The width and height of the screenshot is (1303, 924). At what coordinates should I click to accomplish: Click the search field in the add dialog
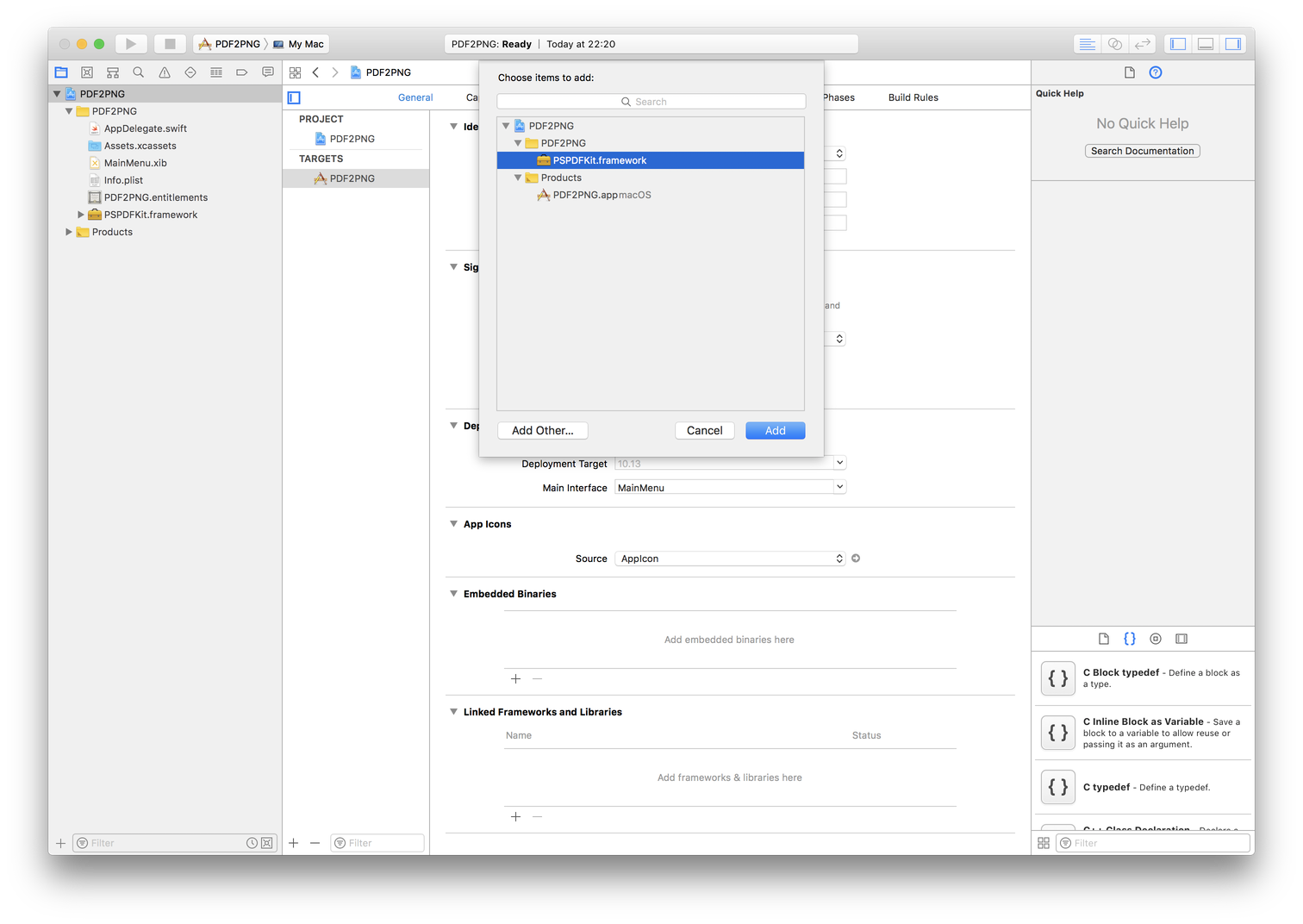(651, 101)
